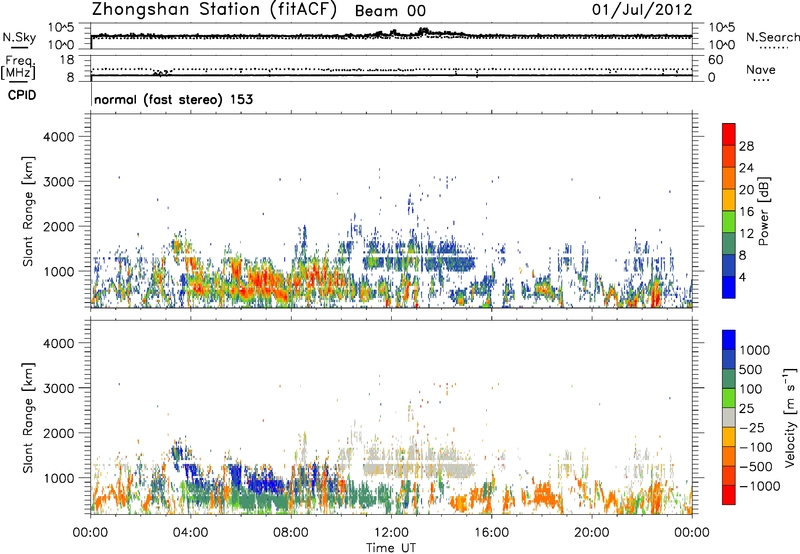Click 'Slant Range [km]' label of velocity panel

tap(29, 417)
